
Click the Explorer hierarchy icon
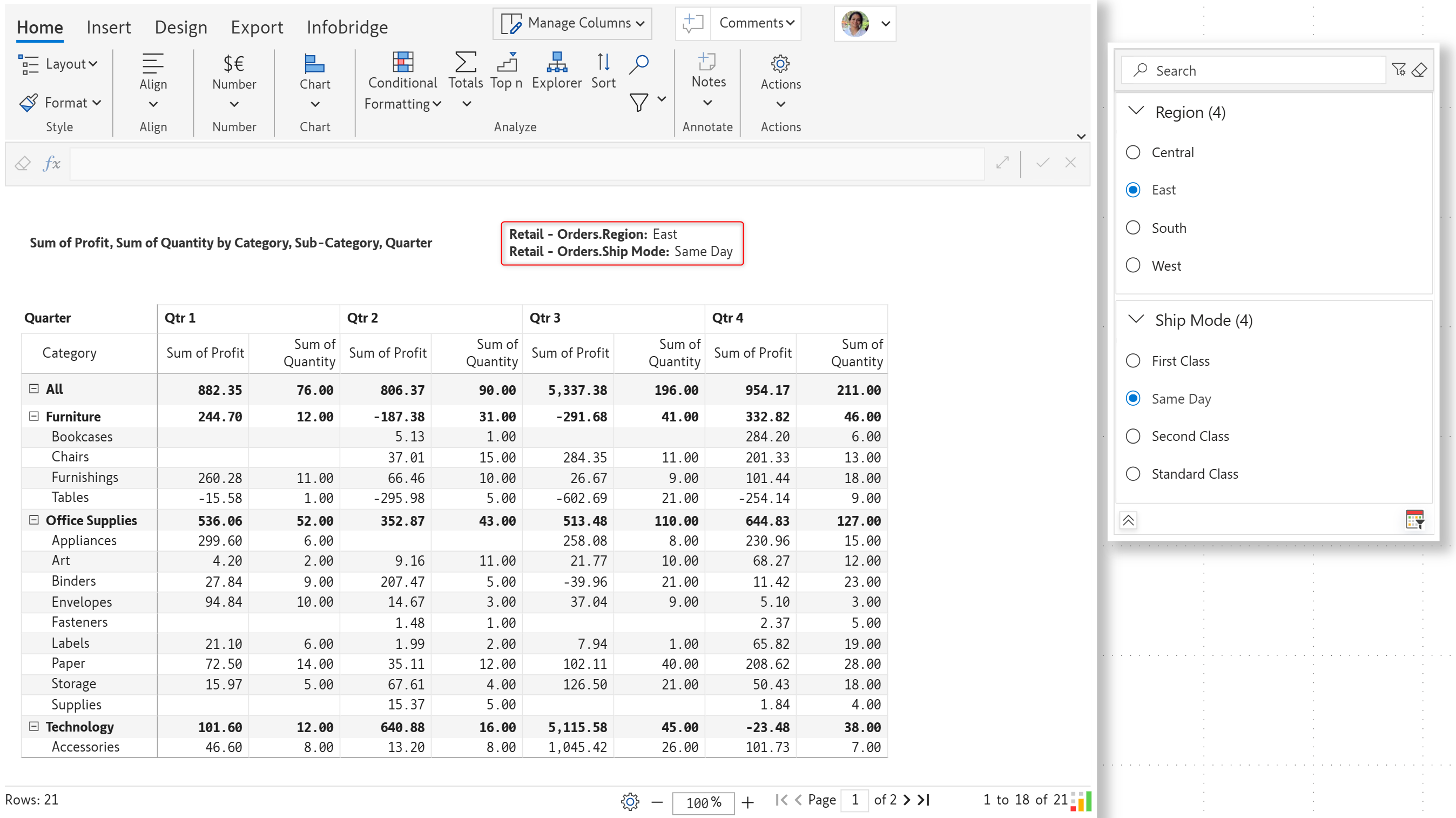[x=556, y=63]
